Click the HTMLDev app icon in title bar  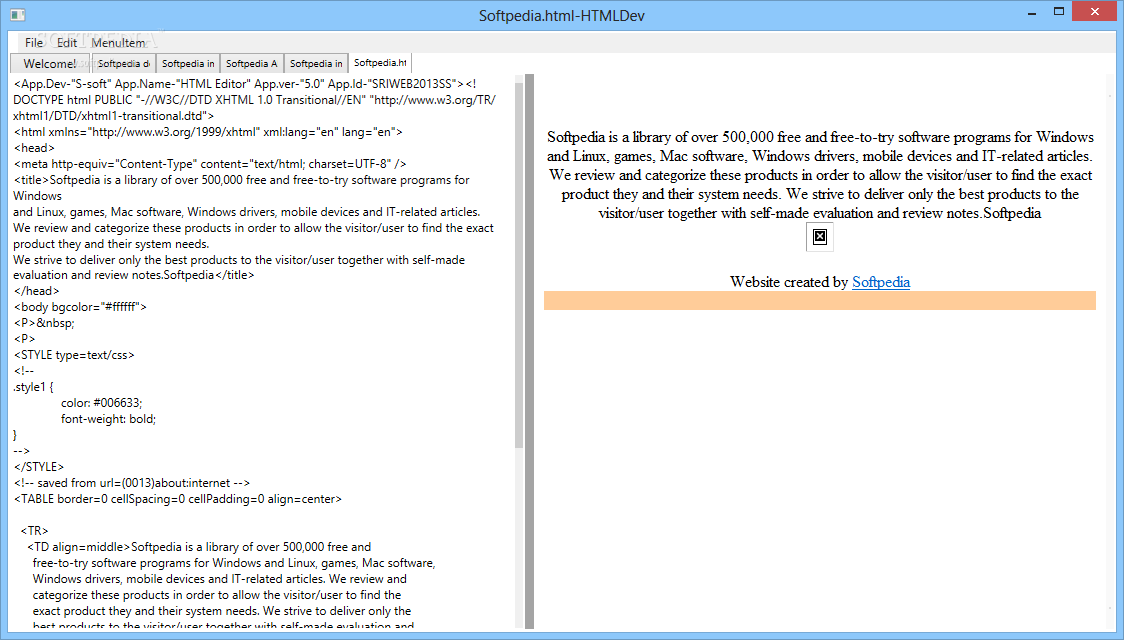pos(18,14)
